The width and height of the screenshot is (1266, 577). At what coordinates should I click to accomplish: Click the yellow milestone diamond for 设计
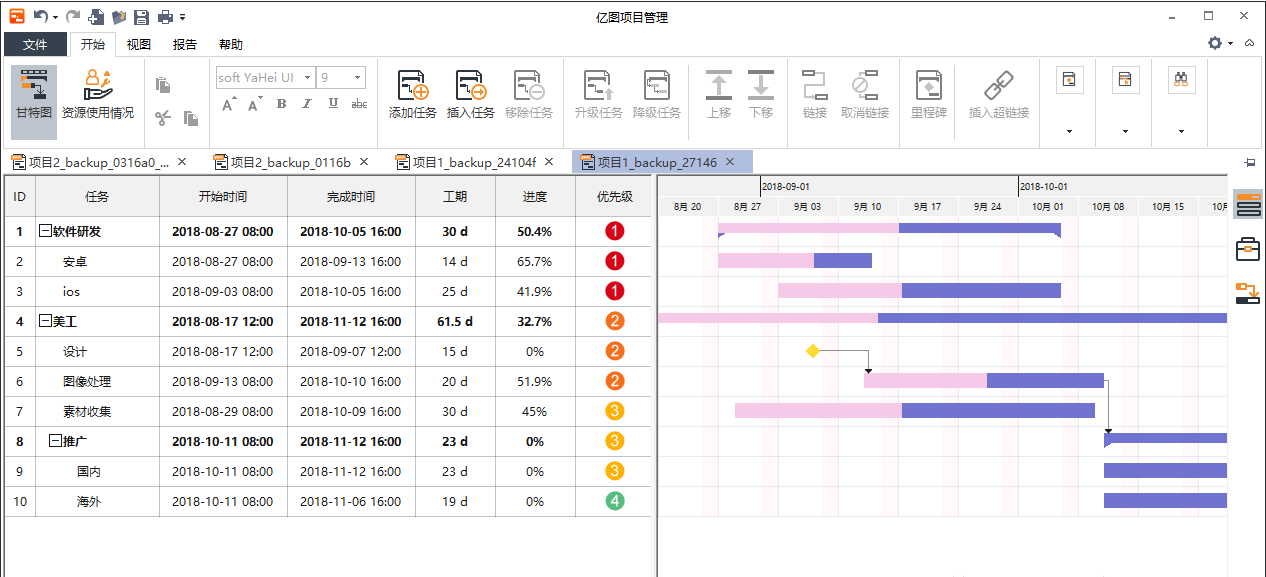812,351
